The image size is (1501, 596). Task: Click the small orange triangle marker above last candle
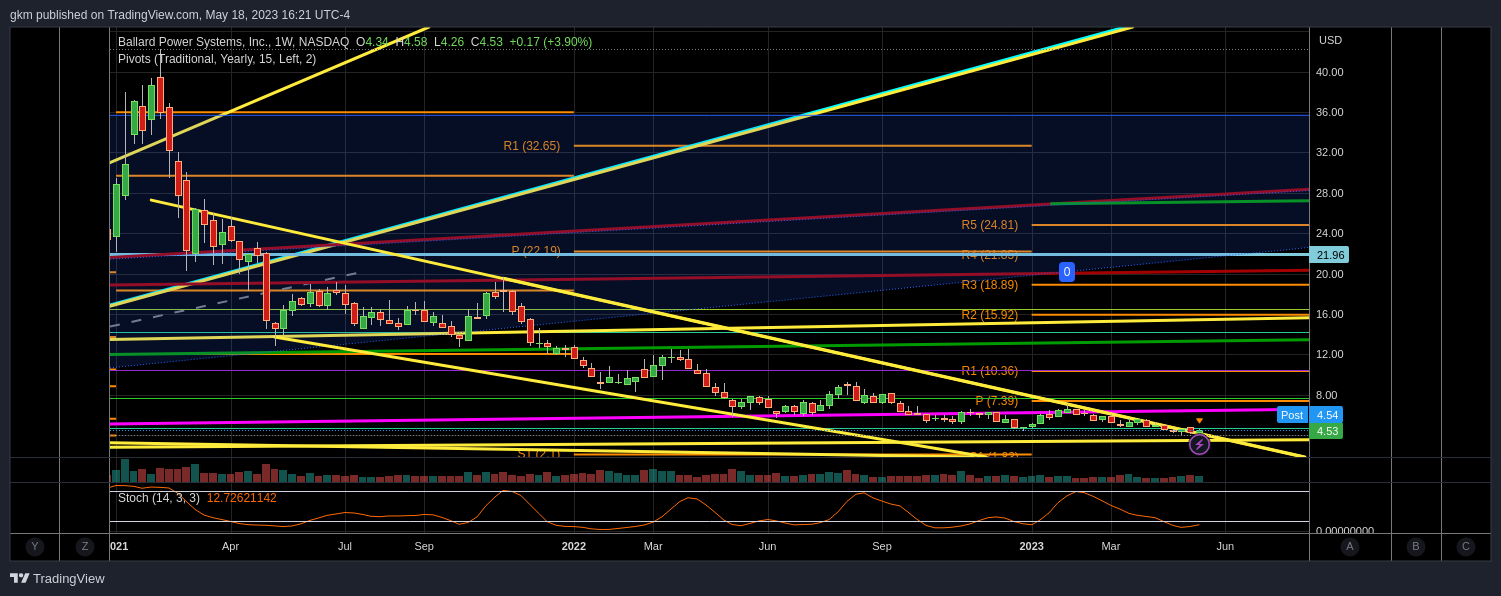[1199, 421]
